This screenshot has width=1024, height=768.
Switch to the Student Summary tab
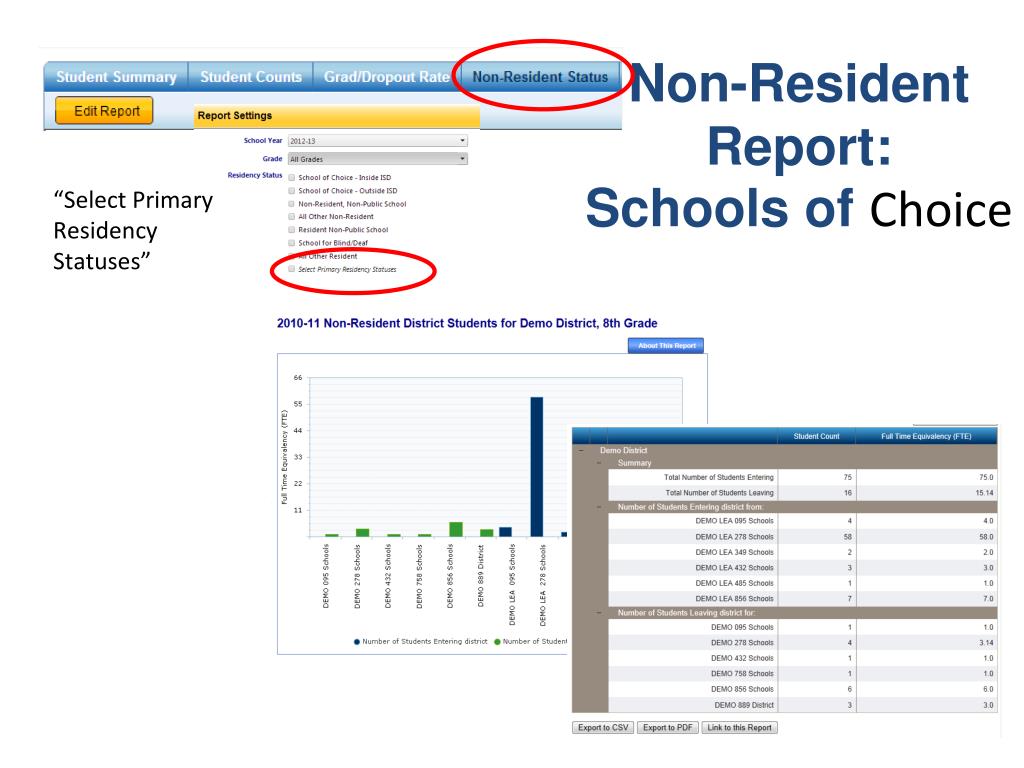pos(116,76)
